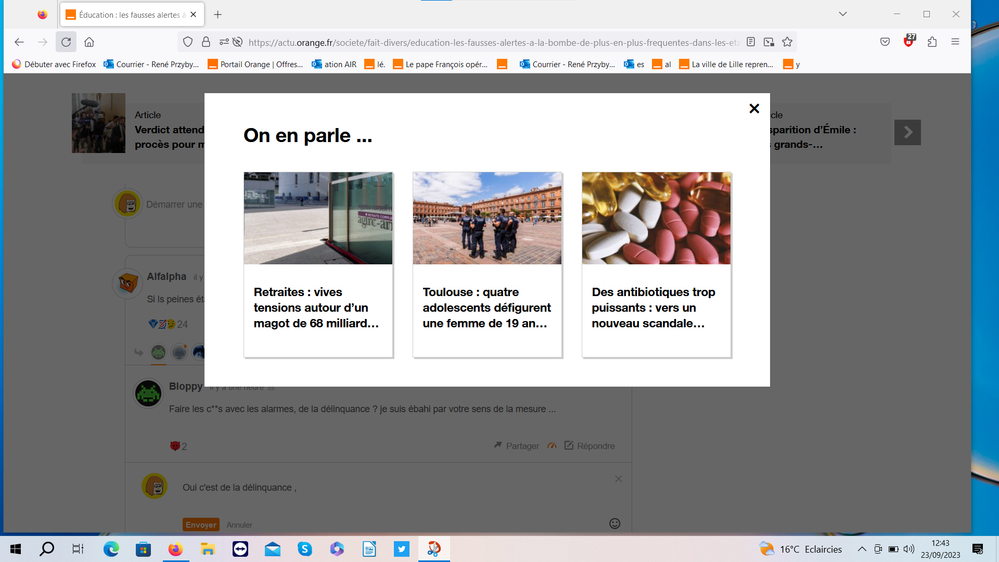The image size is (999, 562).
Task: Open TeamViewer taskbar icon
Action: pyautogui.click(x=240, y=549)
